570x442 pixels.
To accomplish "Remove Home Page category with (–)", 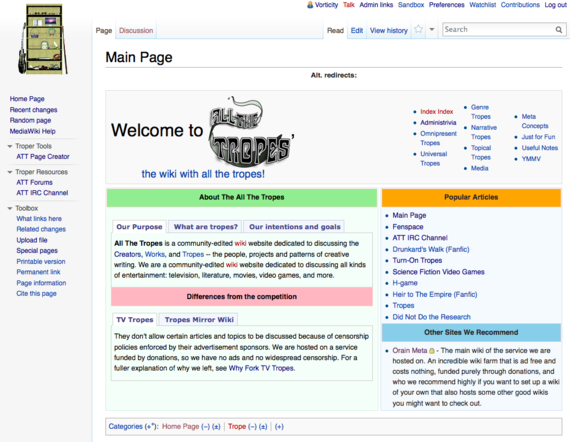I will [206, 427].
